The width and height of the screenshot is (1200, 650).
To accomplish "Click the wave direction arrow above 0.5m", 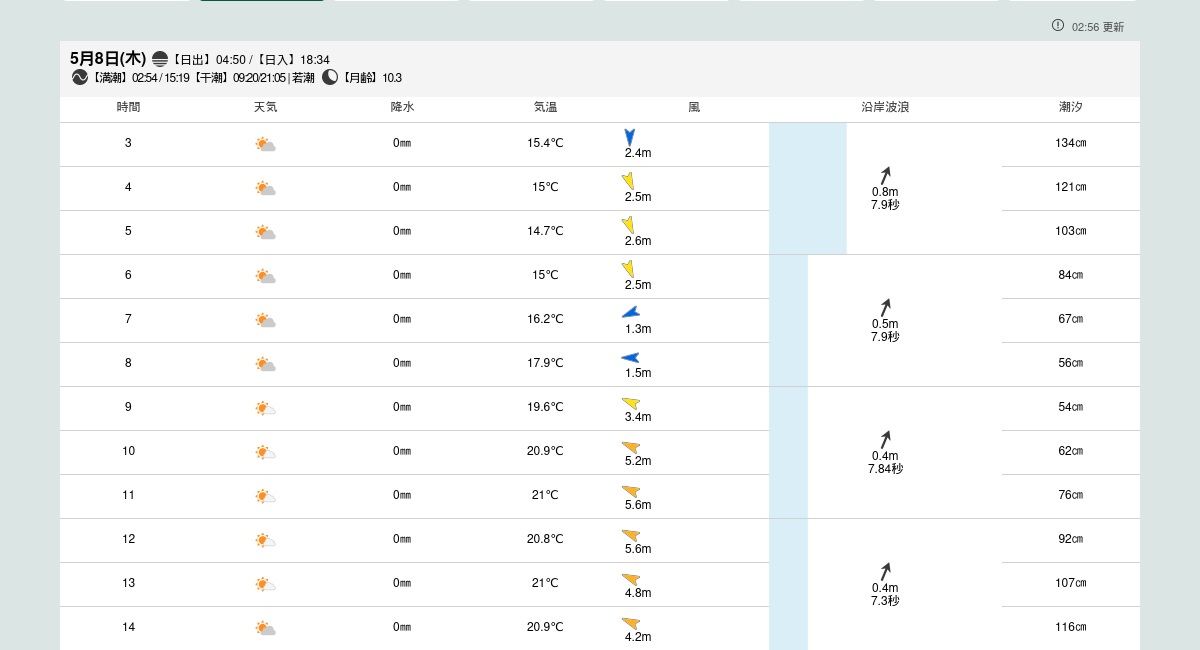I will (885, 307).
